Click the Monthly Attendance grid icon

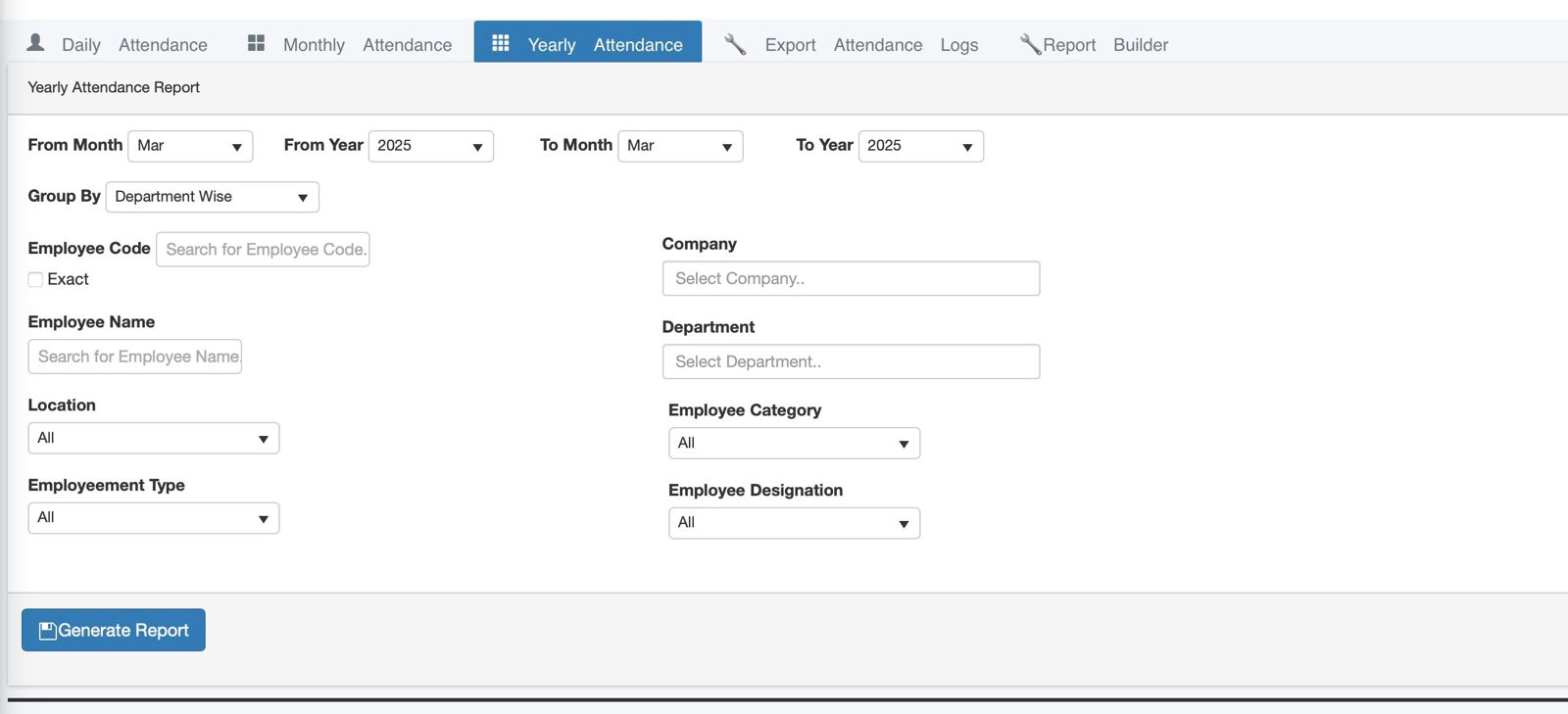[x=256, y=43]
